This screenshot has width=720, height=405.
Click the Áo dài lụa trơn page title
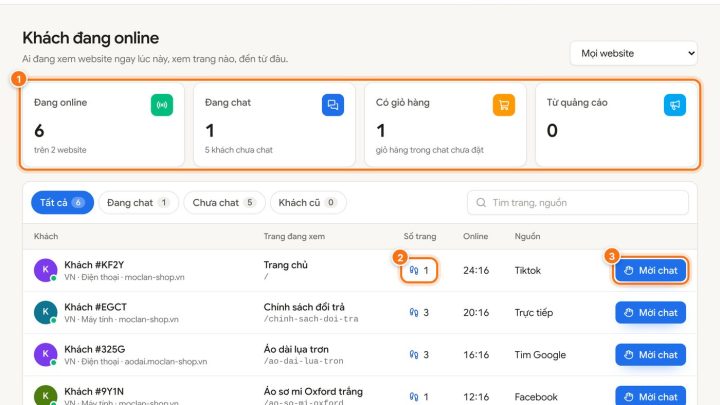point(296,349)
